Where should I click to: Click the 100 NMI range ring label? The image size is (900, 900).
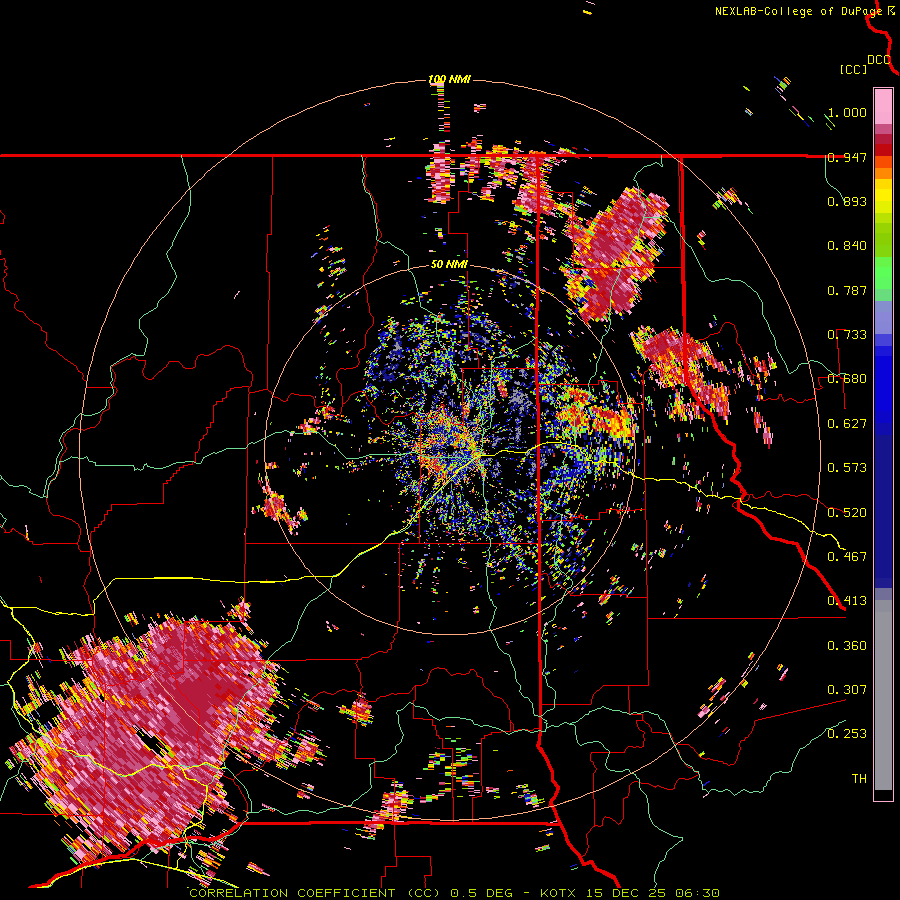(449, 79)
